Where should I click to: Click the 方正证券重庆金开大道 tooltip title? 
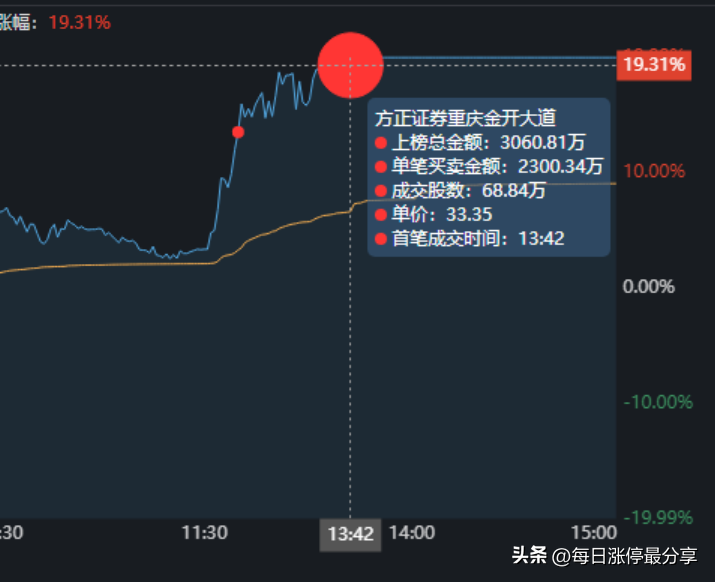pos(465,118)
